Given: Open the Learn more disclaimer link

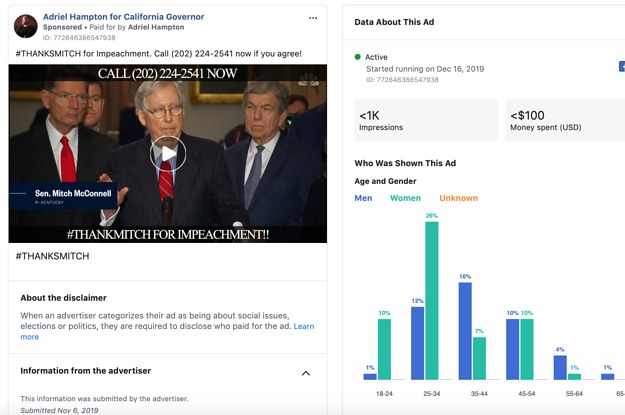Looking at the screenshot, I should [x=303, y=326].
